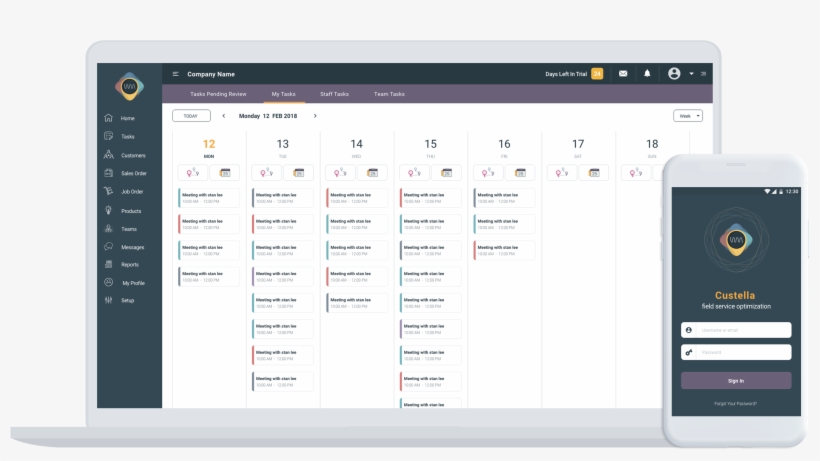Click the Days Left in Trial badge 24
Viewport: 820px width, 461px height.
tap(597, 74)
